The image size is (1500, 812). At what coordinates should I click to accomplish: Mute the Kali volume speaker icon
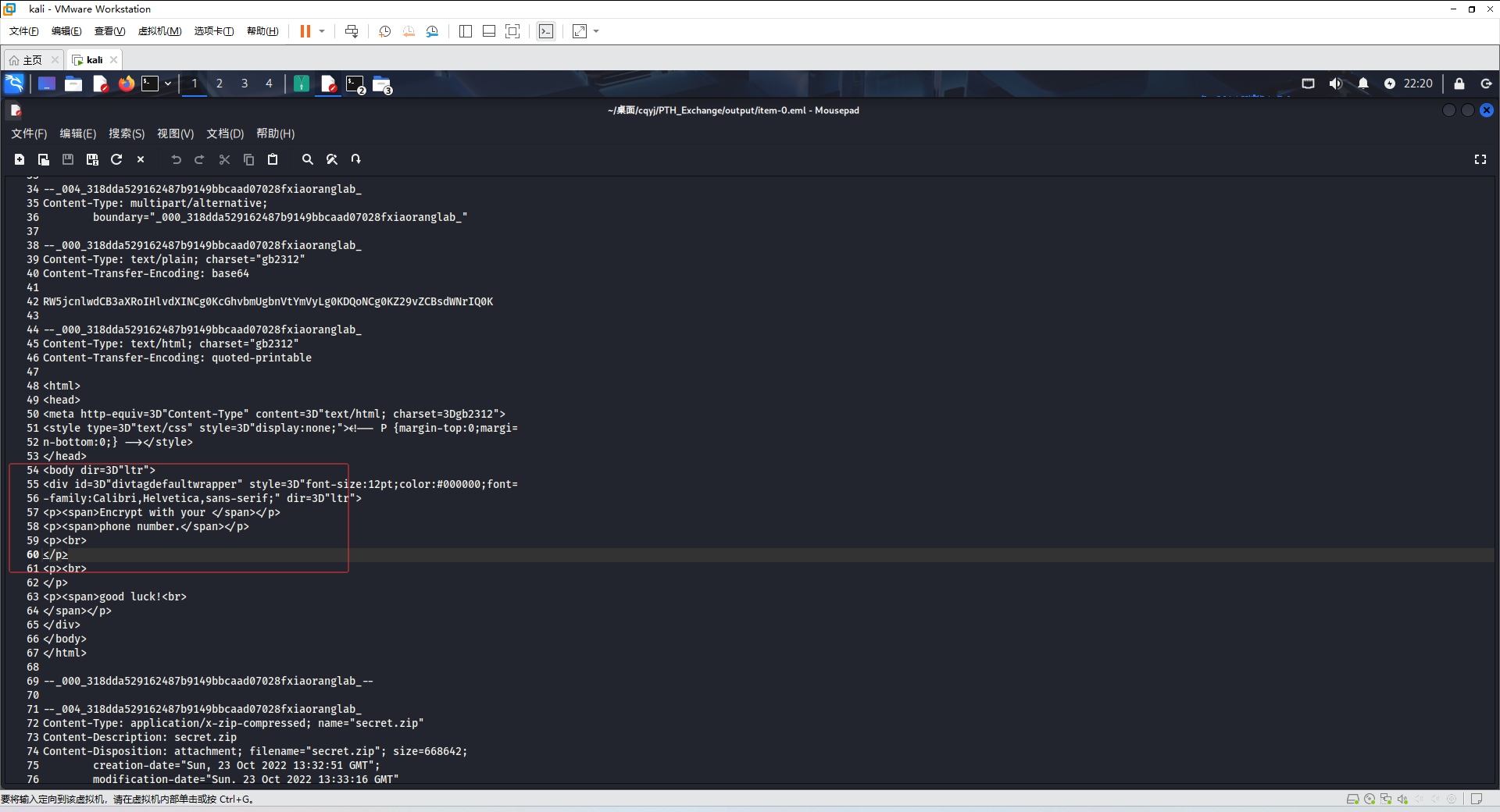pyautogui.click(x=1335, y=84)
